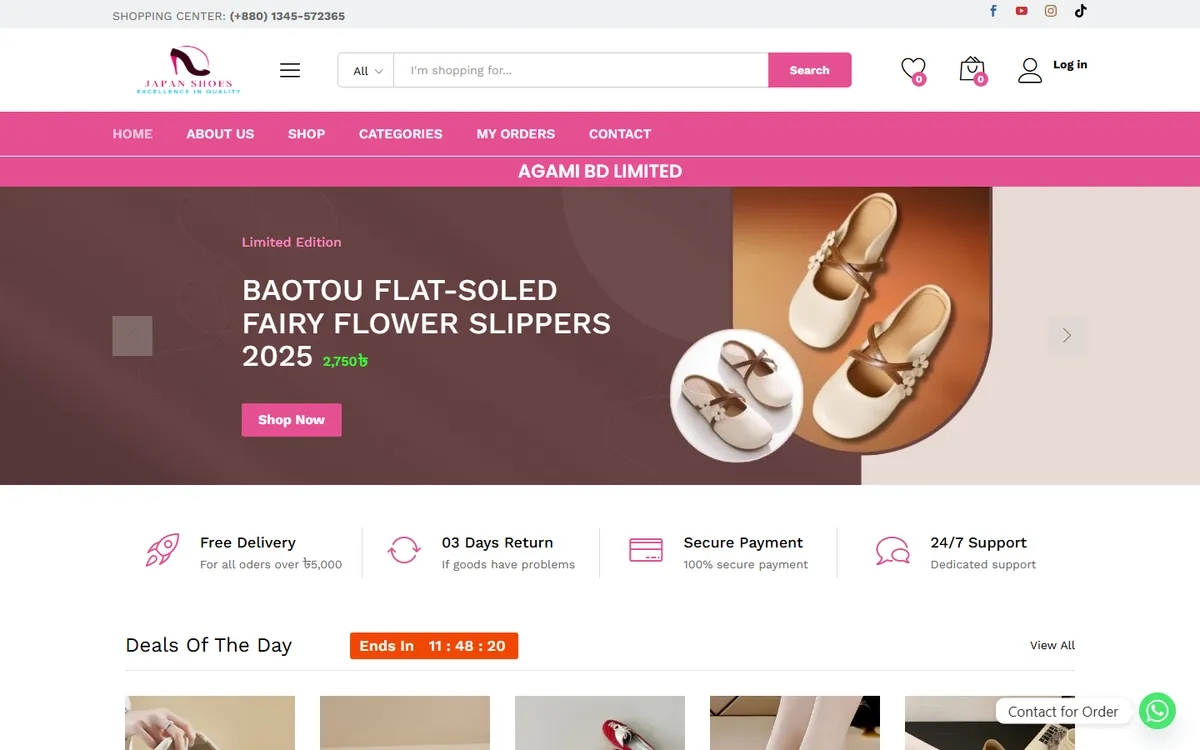Click the Free Delivery rocket icon
The image size is (1200, 750).
click(163, 551)
